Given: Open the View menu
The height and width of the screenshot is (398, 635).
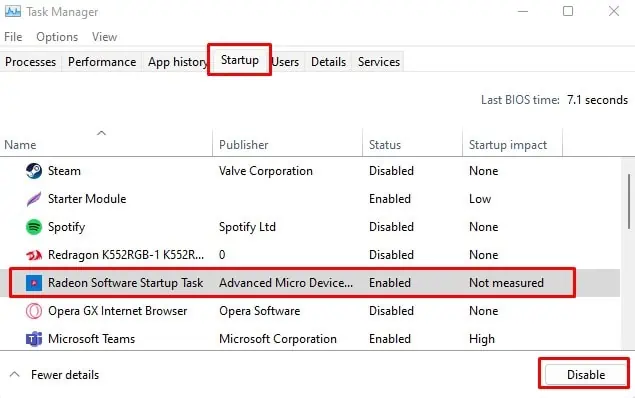Looking at the screenshot, I should 104,37.
